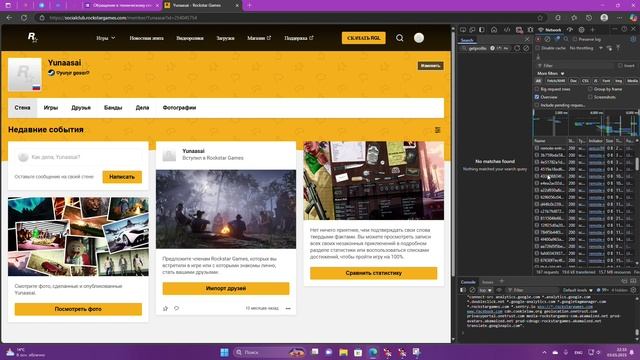The width and height of the screenshot is (640, 360).
Task: Click Импорт друзей button
Action: [x=226, y=288]
